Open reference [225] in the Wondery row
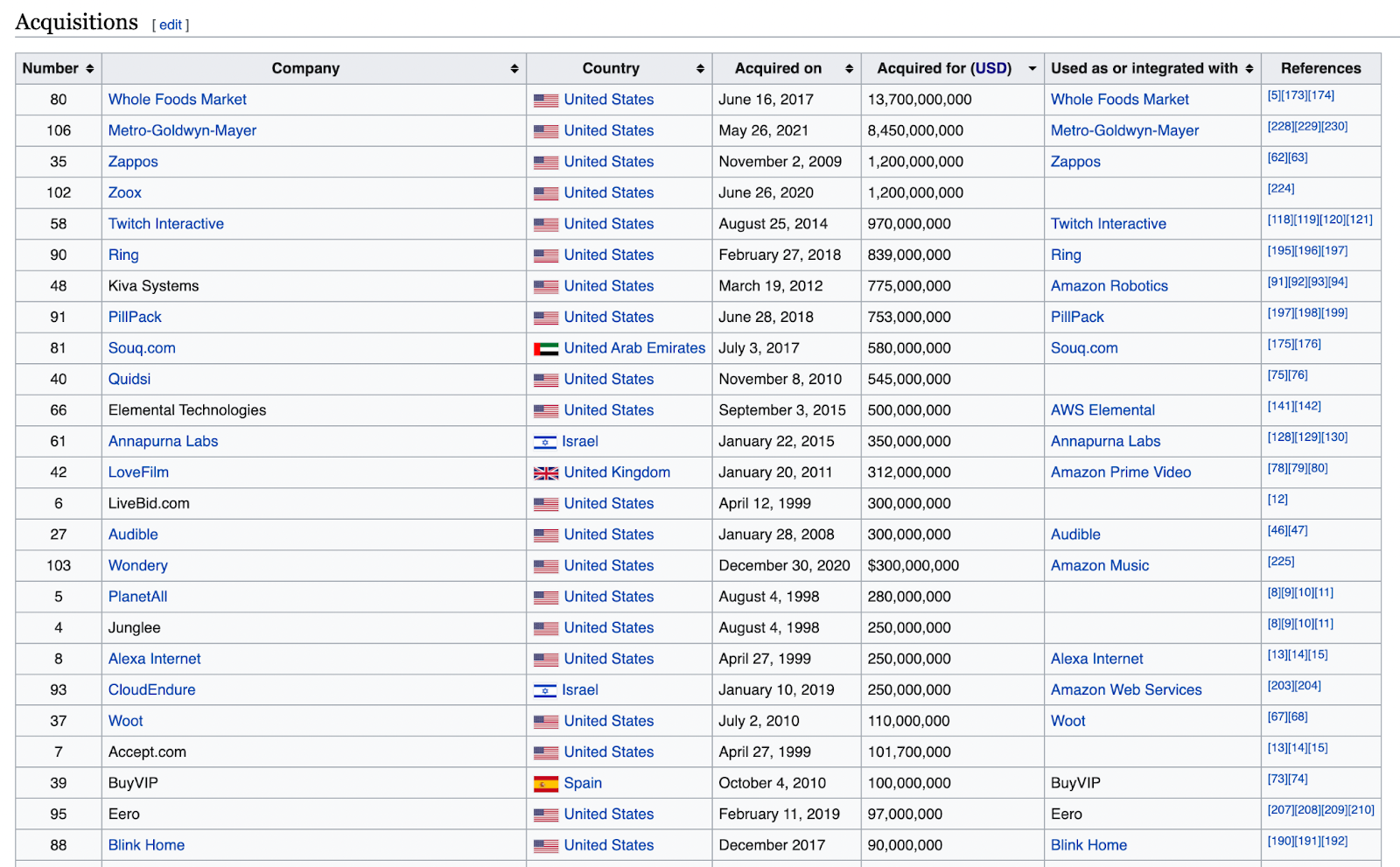Viewport: 1400px width, 867px height. pos(1281,561)
